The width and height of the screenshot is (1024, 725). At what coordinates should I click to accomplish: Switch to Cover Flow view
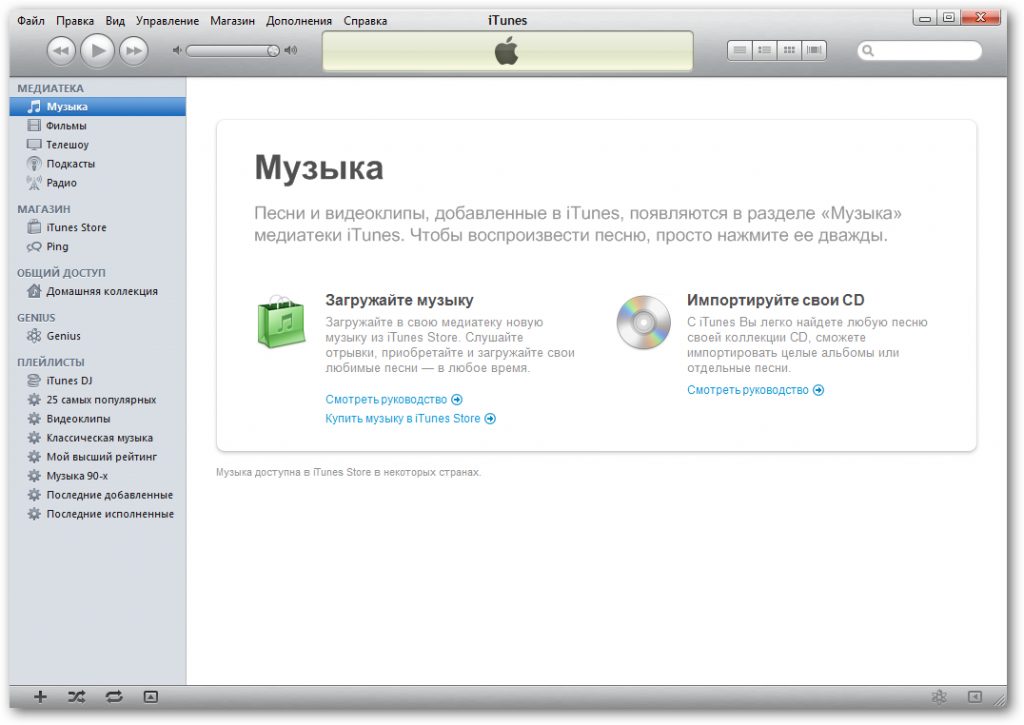click(x=815, y=49)
